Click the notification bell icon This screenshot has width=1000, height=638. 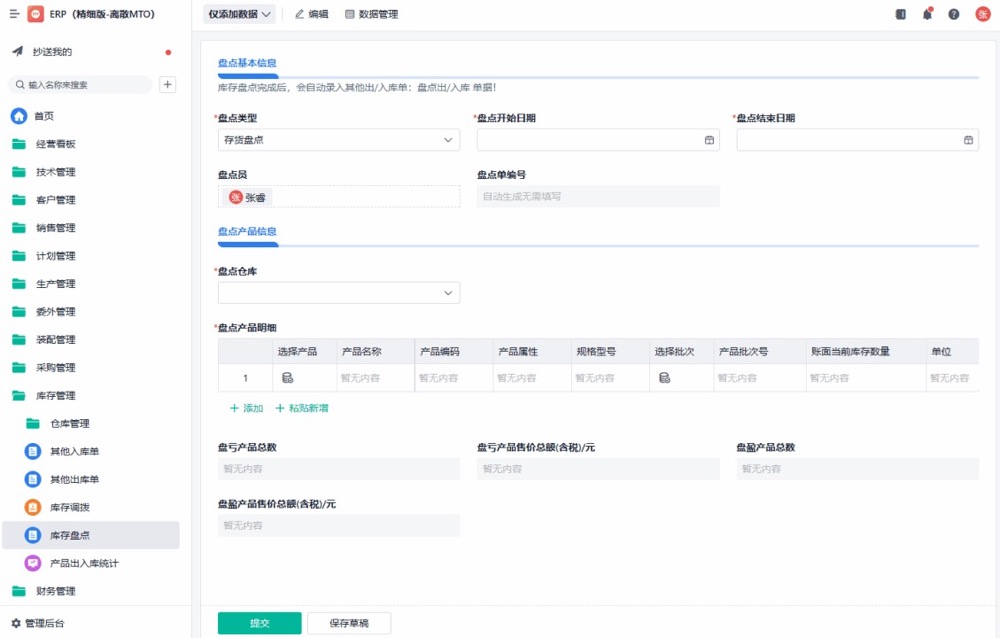[928, 14]
